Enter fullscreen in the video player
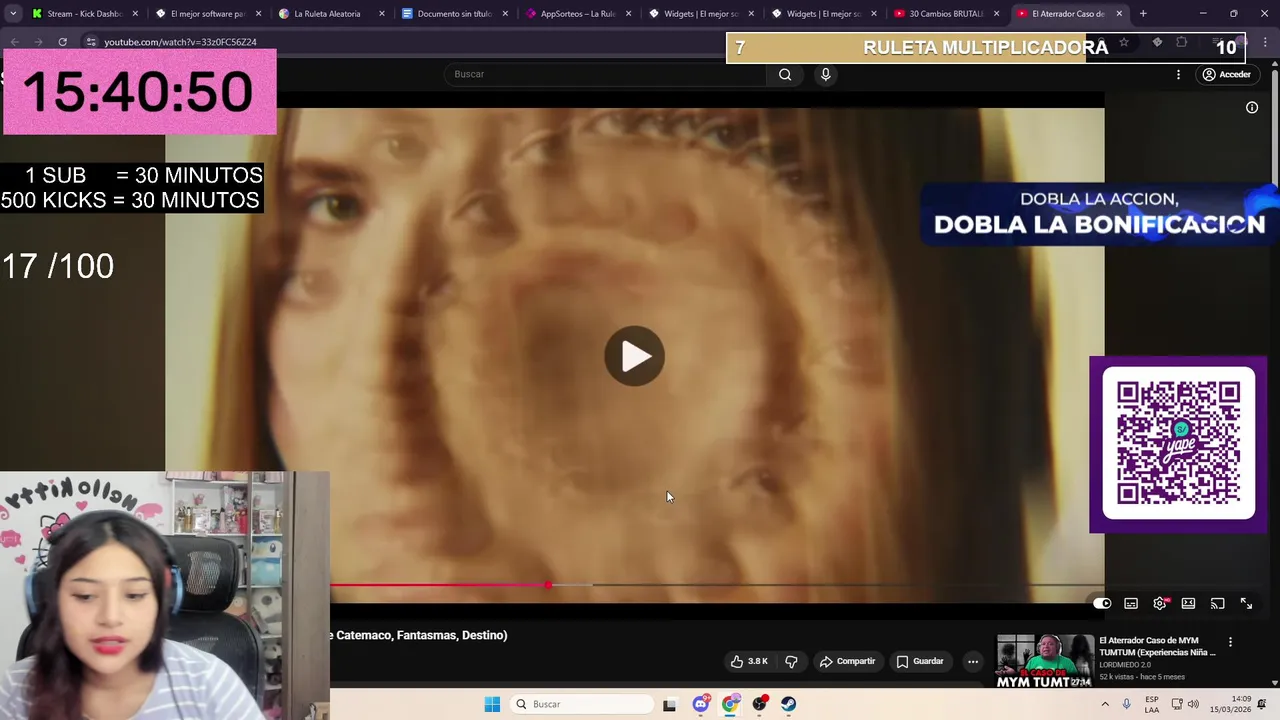This screenshot has width=1280, height=720. [1246, 604]
